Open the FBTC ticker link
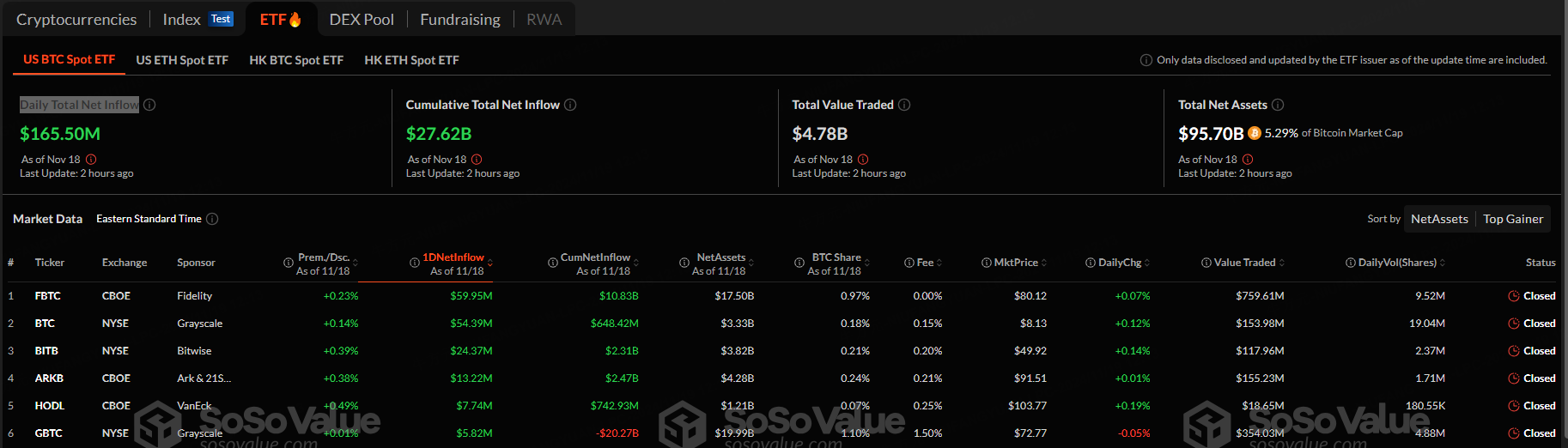Image resolution: width=1568 pixels, height=448 pixels. [x=48, y=296]
